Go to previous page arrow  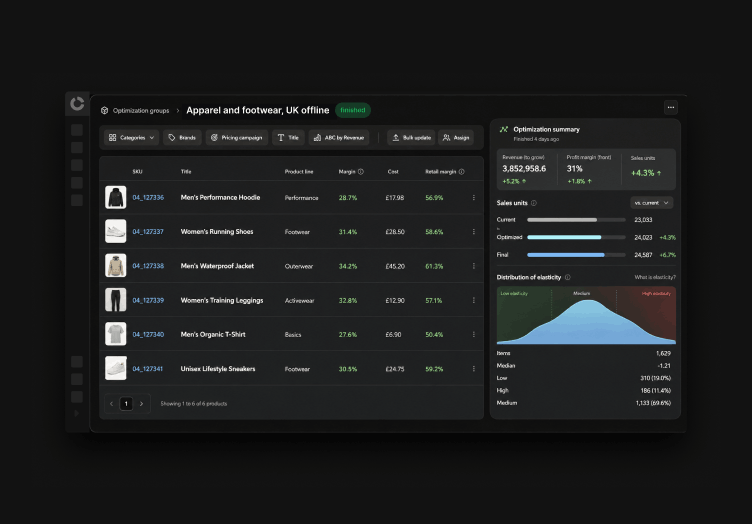pyautogui.click(x=111, y=404)
